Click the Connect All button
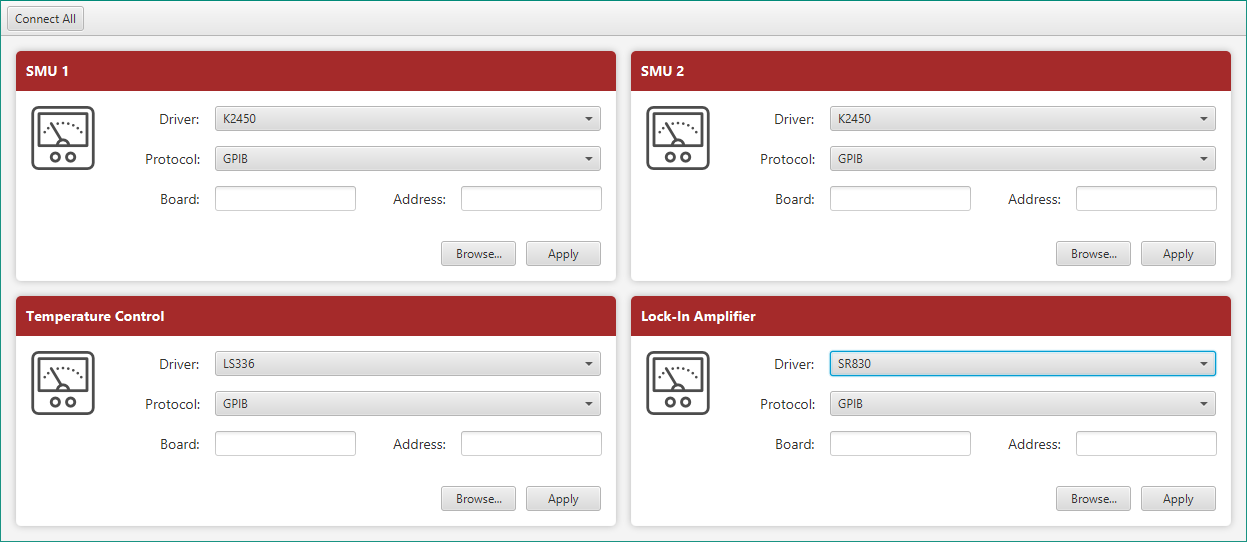Image resolution: width=1247 pixels, height=542 pixels. coord(45,19)
